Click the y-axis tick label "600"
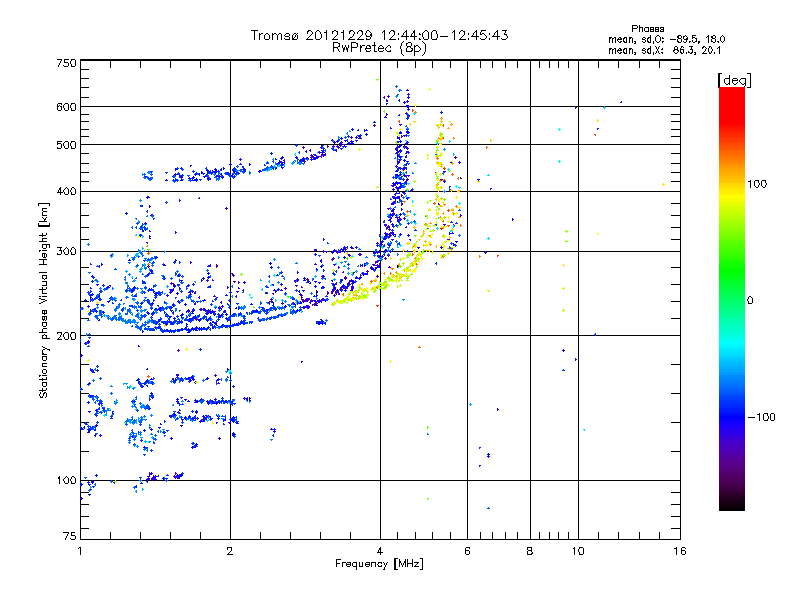800x600 pixels. pos(66,107)
